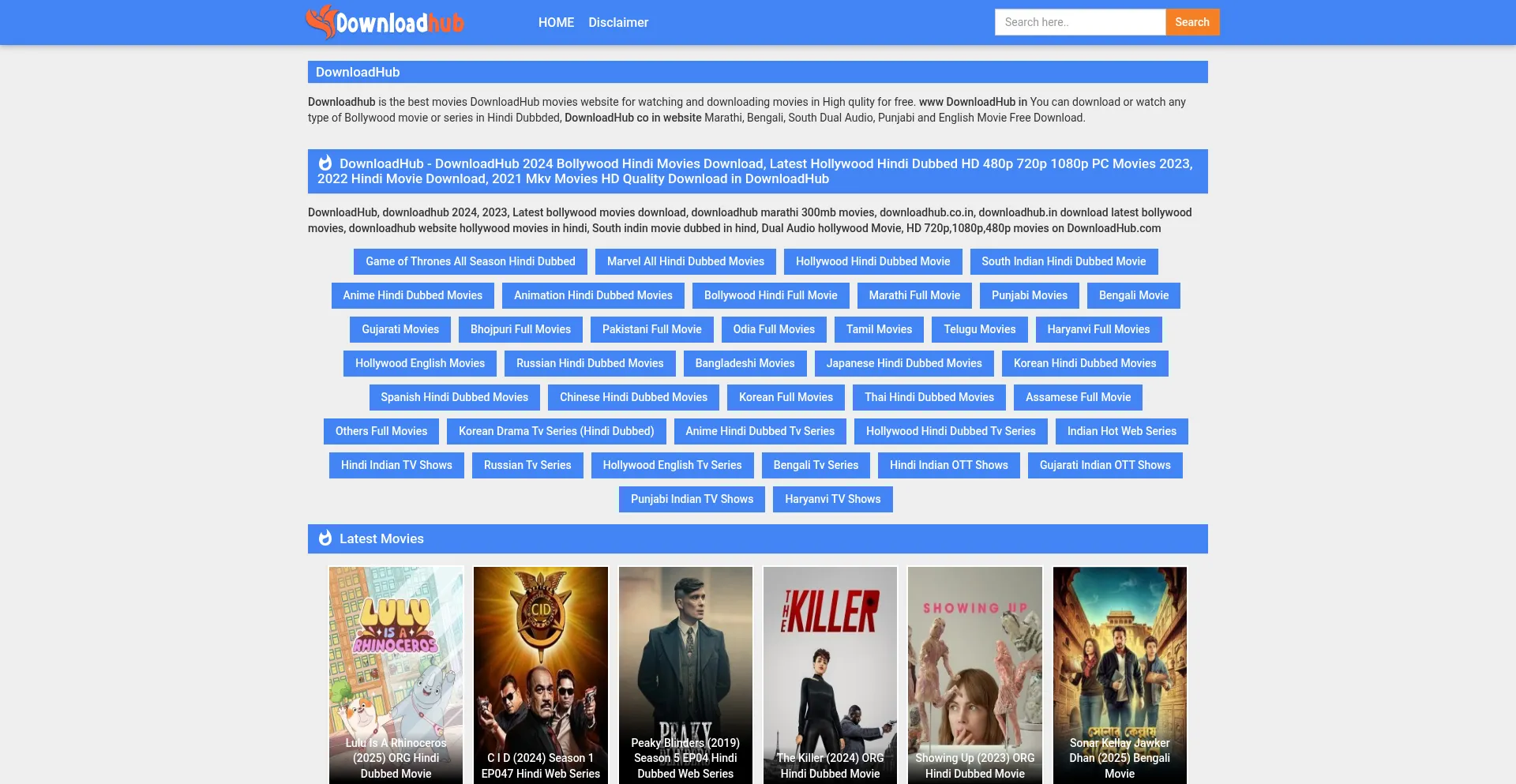This screenshot has width=1516, height=784.
Task: Open Spanish Hindi Dubbed Movies
Action: click(455, 397)
